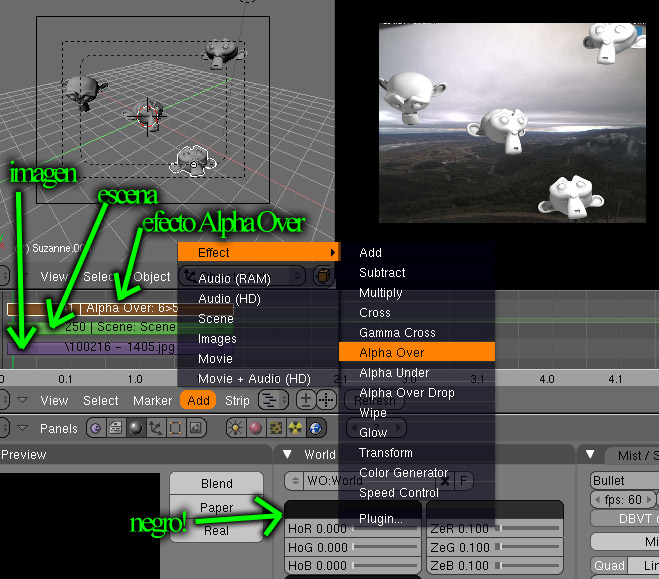Open the Logic context (pacman icon)

coord(96,428)
